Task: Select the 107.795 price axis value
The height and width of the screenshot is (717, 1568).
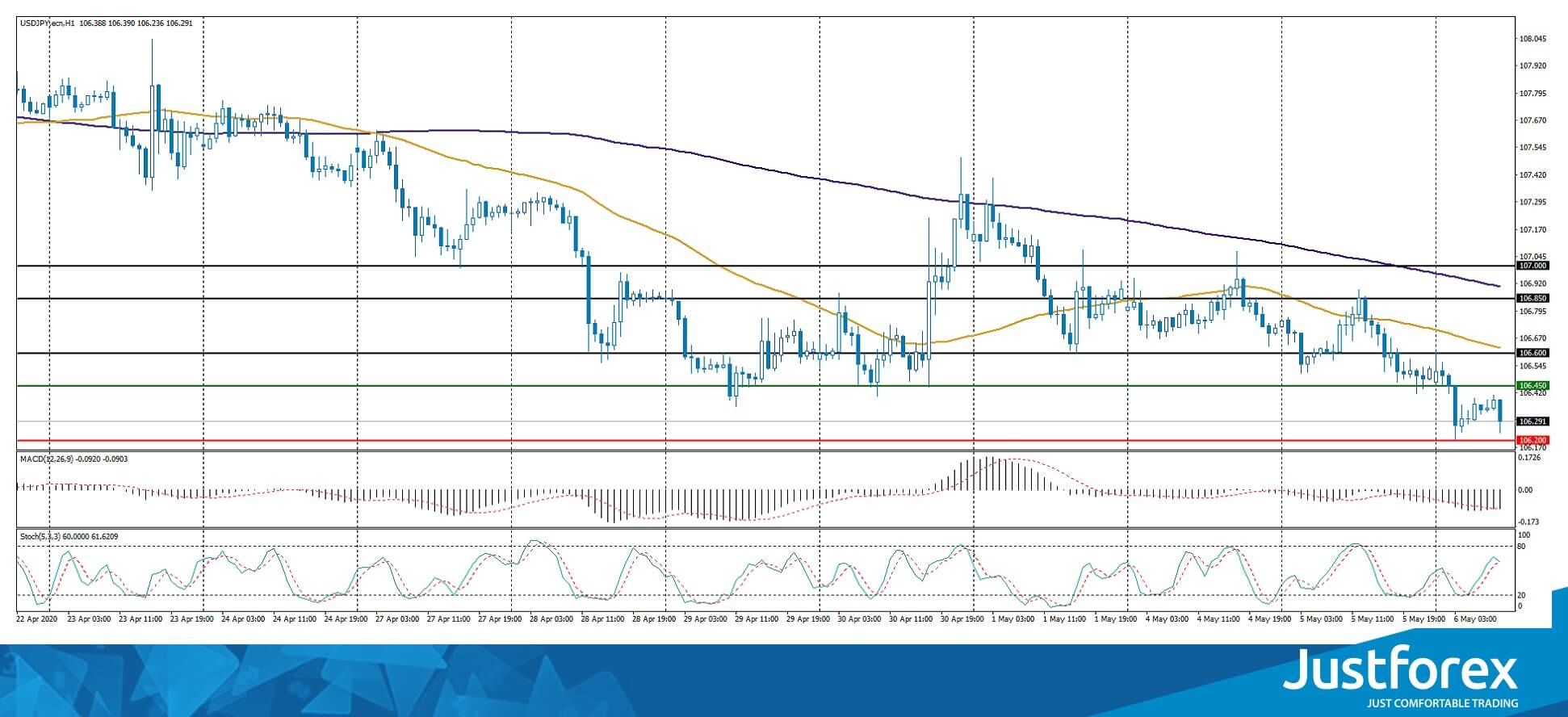Action: (x=1532, y=94)
